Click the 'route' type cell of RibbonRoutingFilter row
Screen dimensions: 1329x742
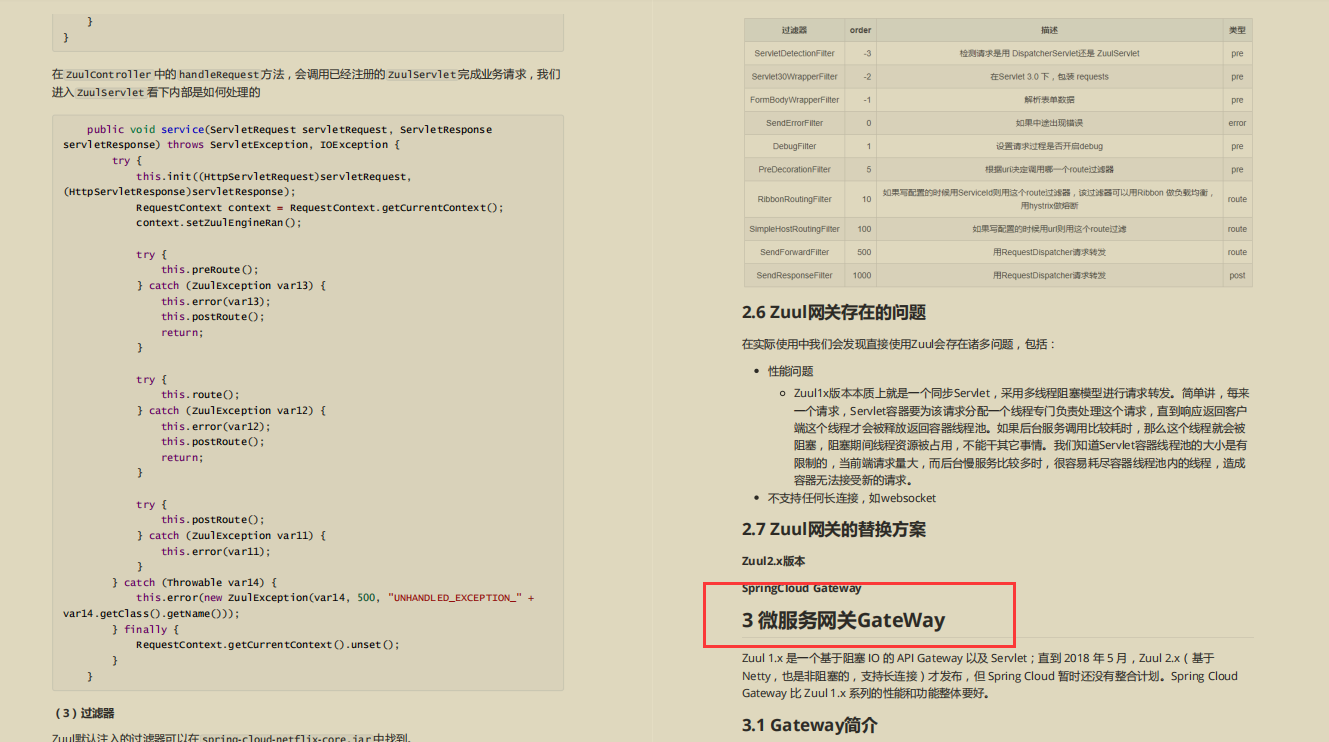pos(1237,199)
